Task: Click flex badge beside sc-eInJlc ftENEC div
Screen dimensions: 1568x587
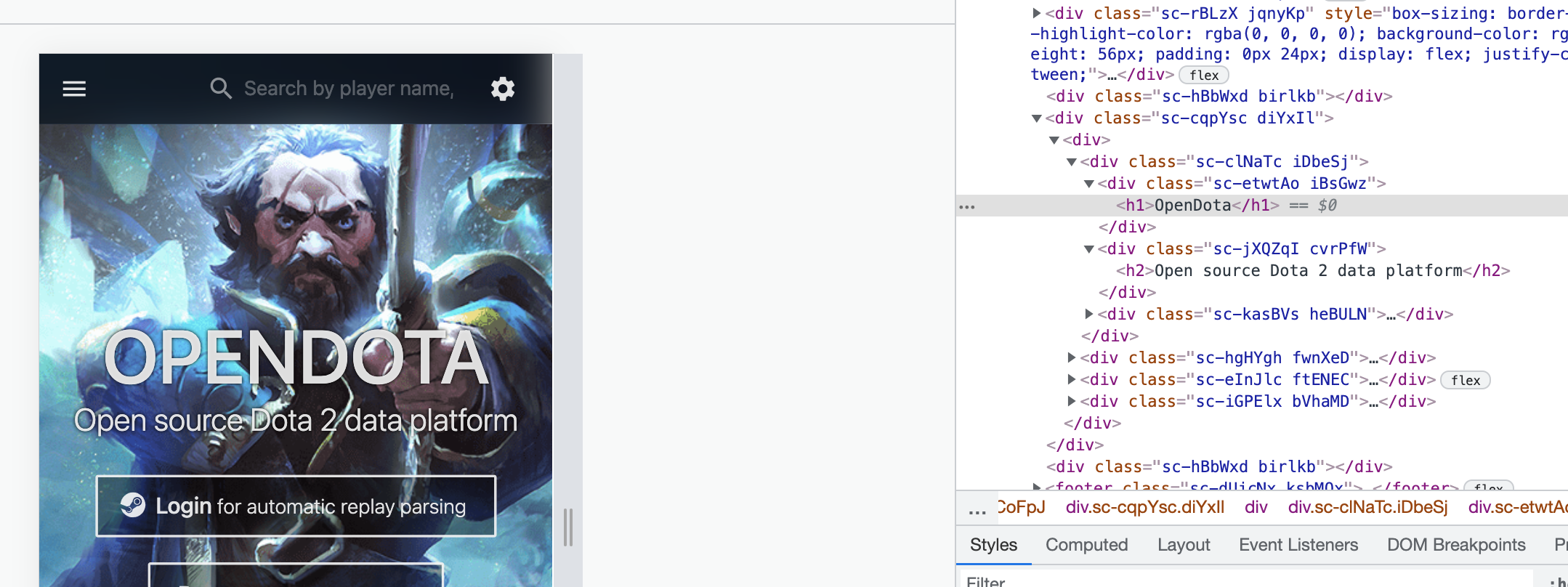Action: click(x=1466, y=380)
